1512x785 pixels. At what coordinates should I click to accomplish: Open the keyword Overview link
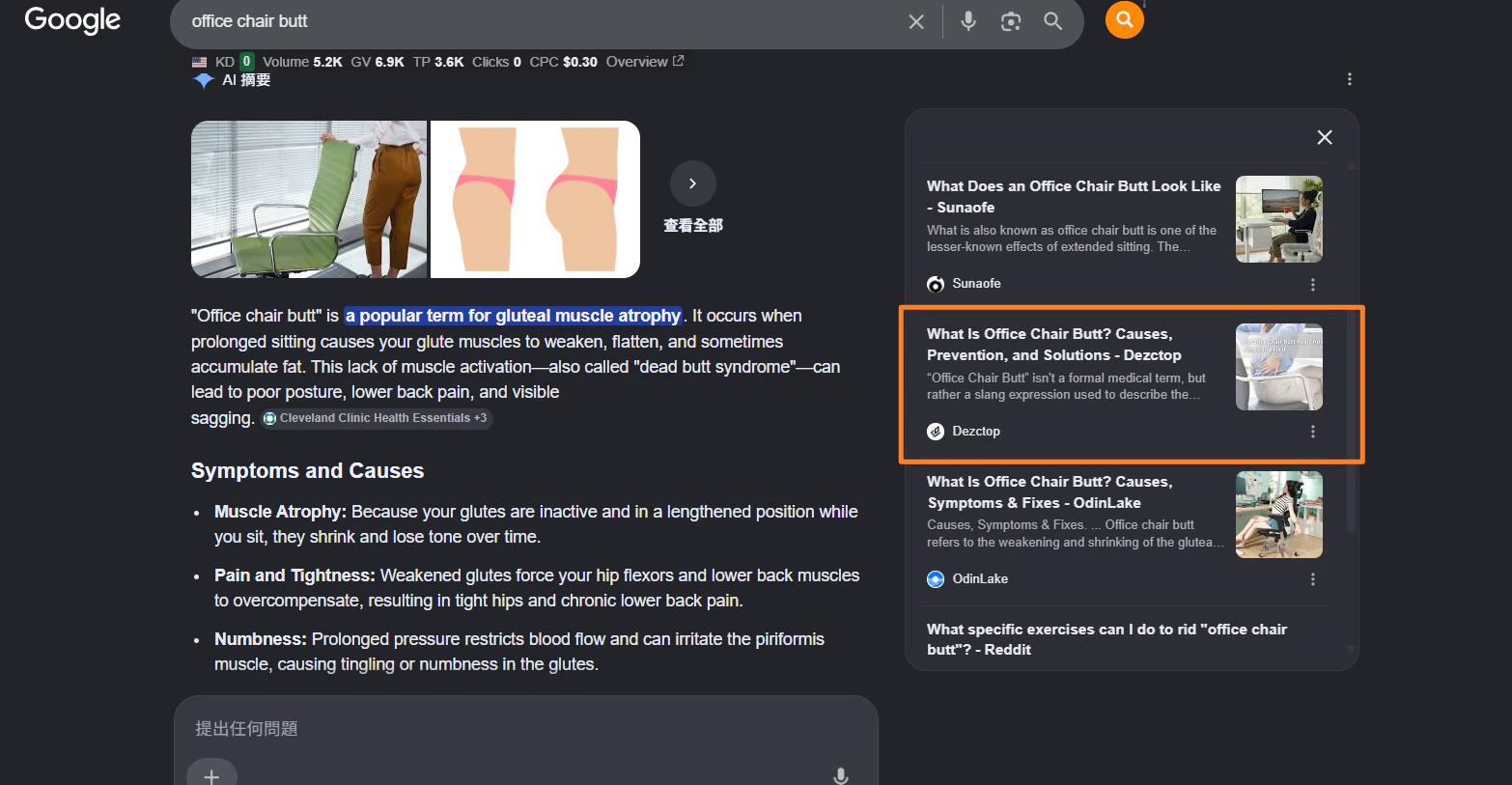[645, 62]
